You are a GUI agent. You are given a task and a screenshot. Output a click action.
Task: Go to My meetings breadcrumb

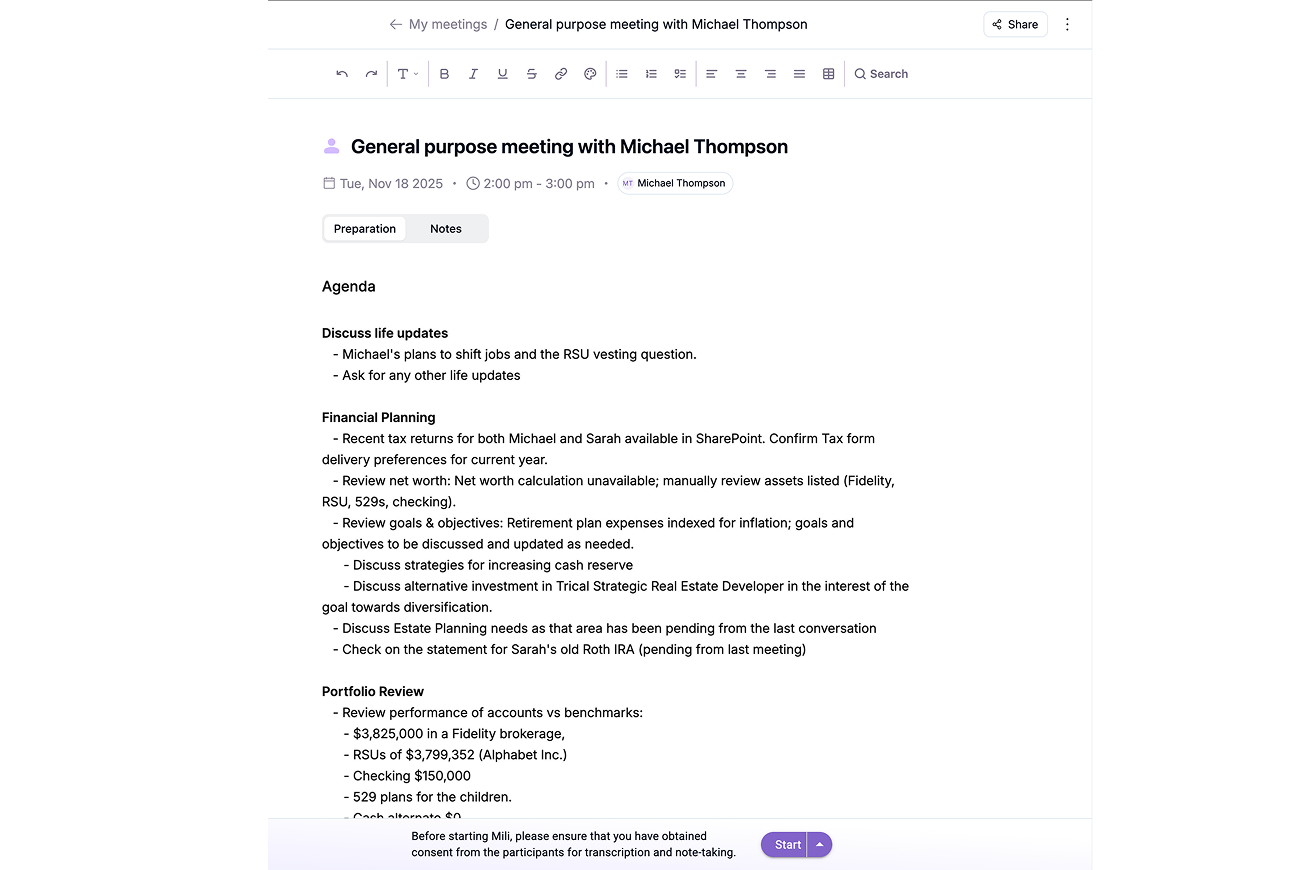(448, 24)
